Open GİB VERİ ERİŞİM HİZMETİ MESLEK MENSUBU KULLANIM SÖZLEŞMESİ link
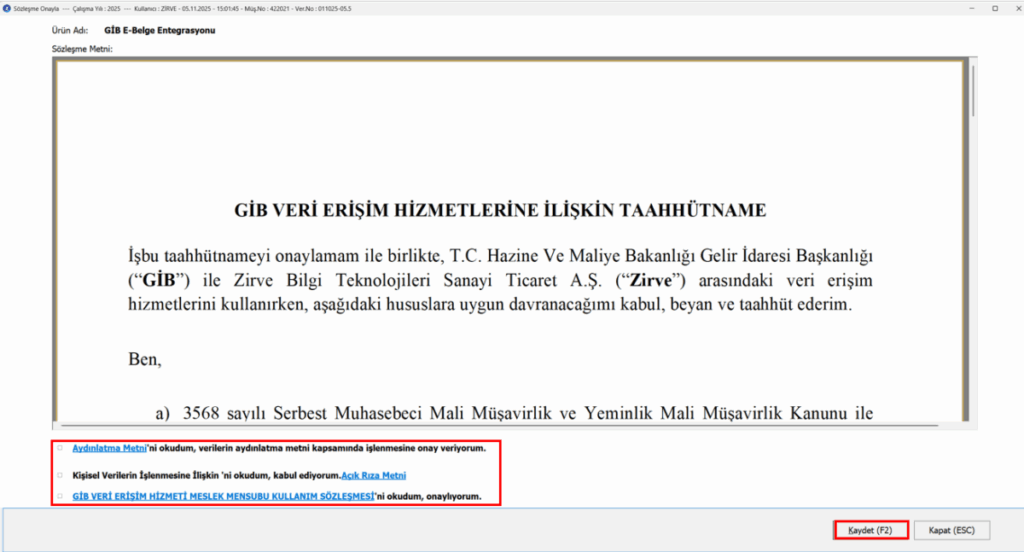Viewport: 1024px width, 552px height. (x=223, y=496)
